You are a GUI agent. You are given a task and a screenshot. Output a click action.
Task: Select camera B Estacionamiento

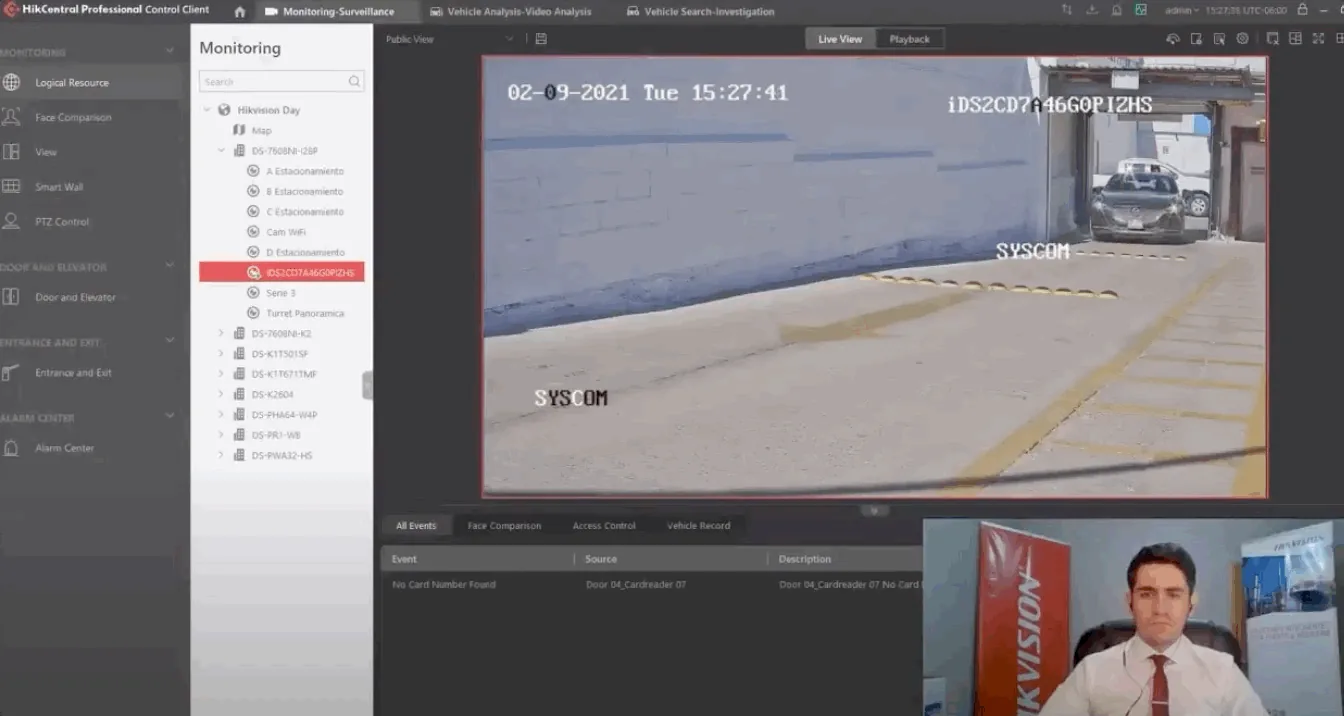click(304, 191)
